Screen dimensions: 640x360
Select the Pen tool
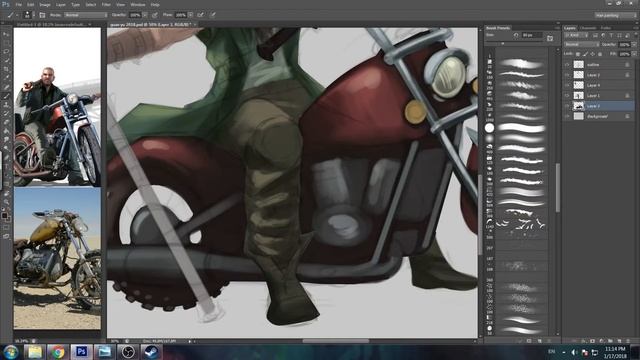pos(6,157)
